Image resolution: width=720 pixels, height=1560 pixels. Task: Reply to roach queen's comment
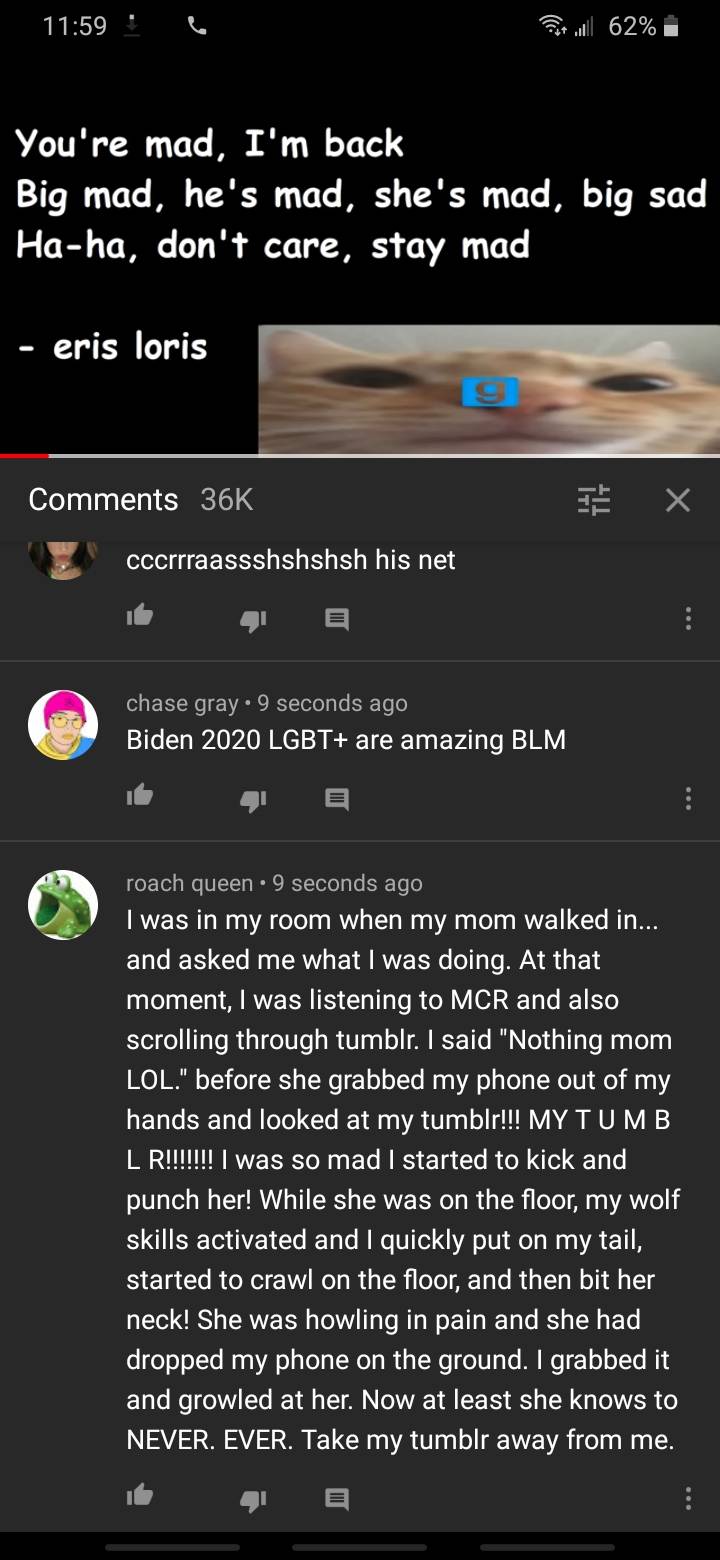[x=337, y=1499]
